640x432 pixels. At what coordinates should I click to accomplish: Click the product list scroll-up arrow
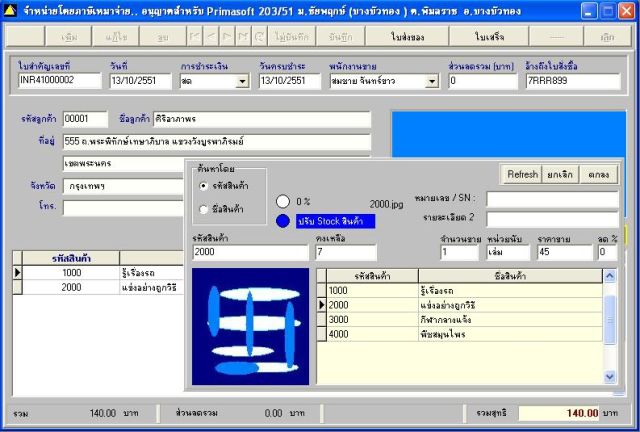[x=610, y=275]
